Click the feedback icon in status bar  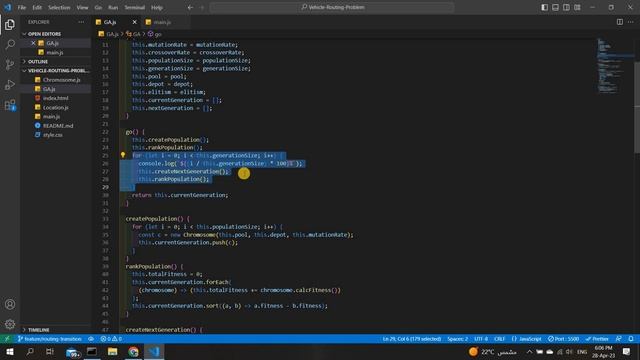pos(619,339)
